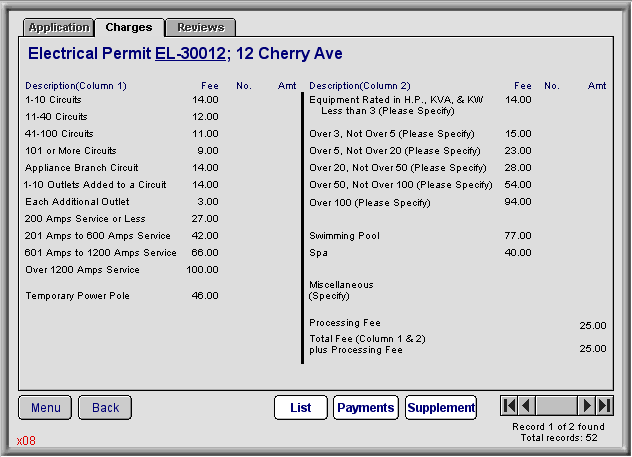Click the 46.00 Temporary Power Pole fee
Viewport: 632px width, 457px height.
[205, 295]
